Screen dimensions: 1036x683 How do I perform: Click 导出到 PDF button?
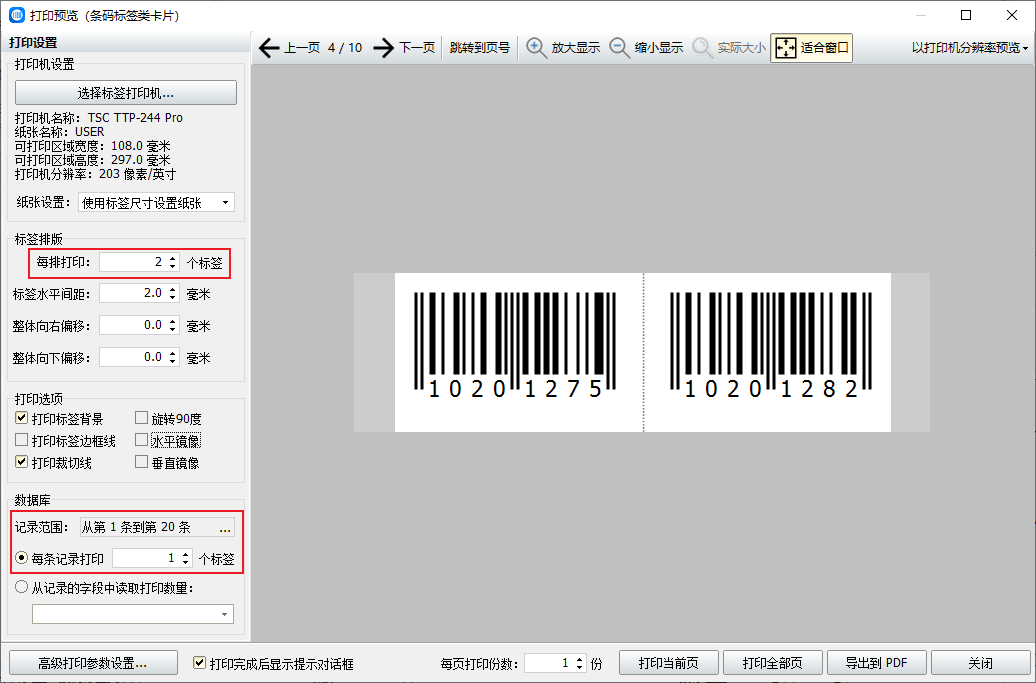click(877, 663)
